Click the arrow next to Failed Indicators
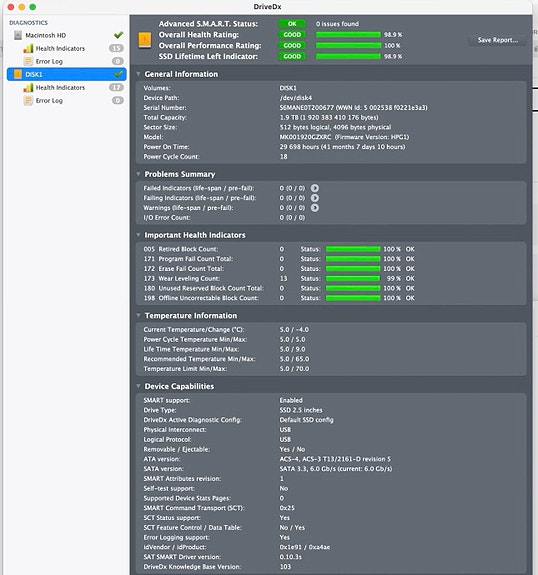This screenshot has height=575, width=538. point(315,188)
